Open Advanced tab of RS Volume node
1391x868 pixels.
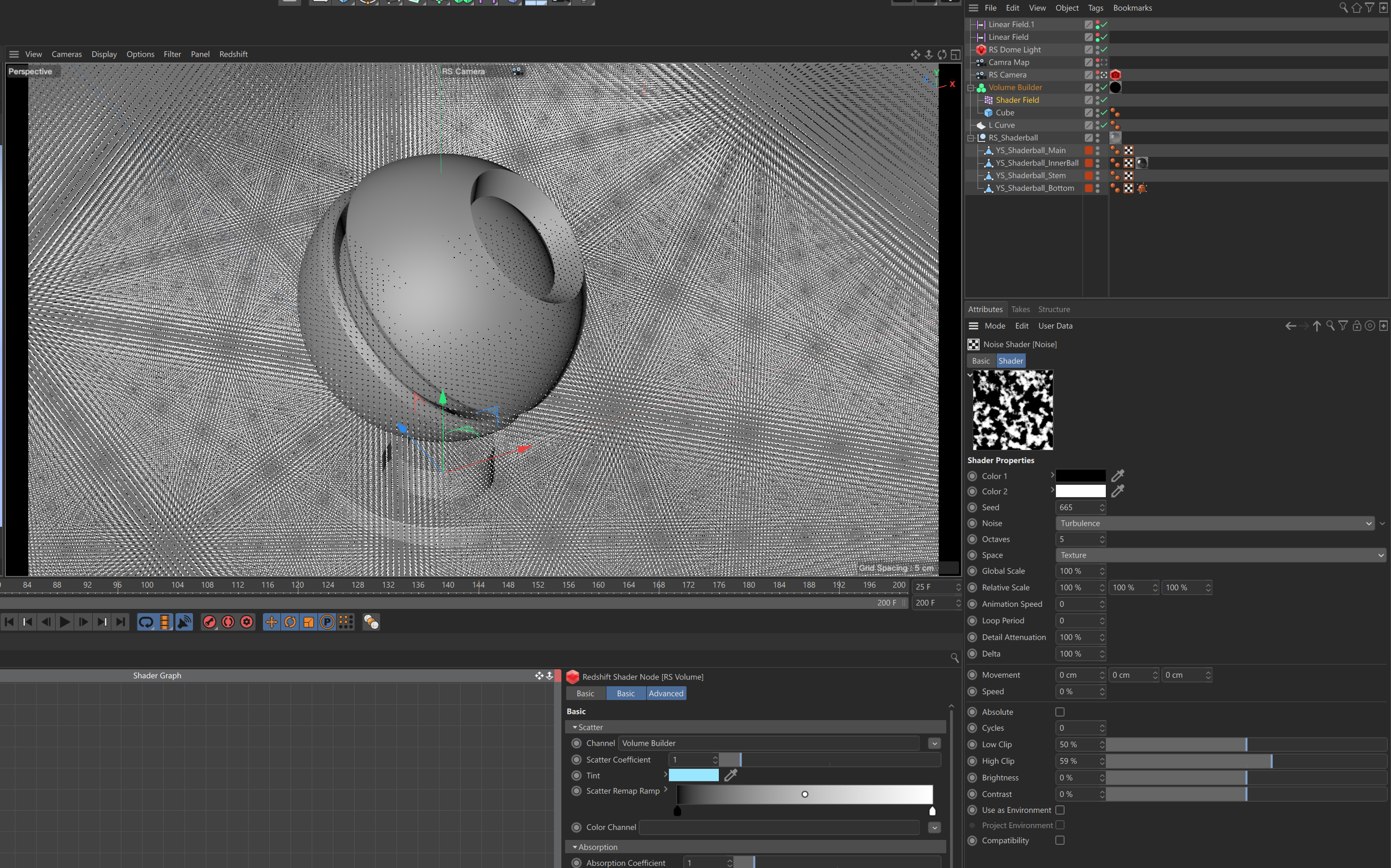click(666, 694)
